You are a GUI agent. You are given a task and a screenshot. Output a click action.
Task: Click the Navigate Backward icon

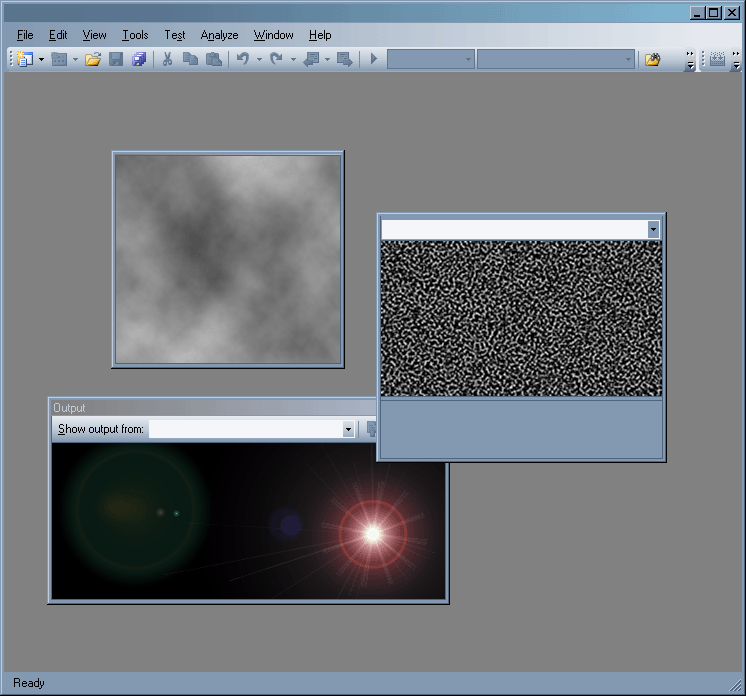tap(311, 59)
